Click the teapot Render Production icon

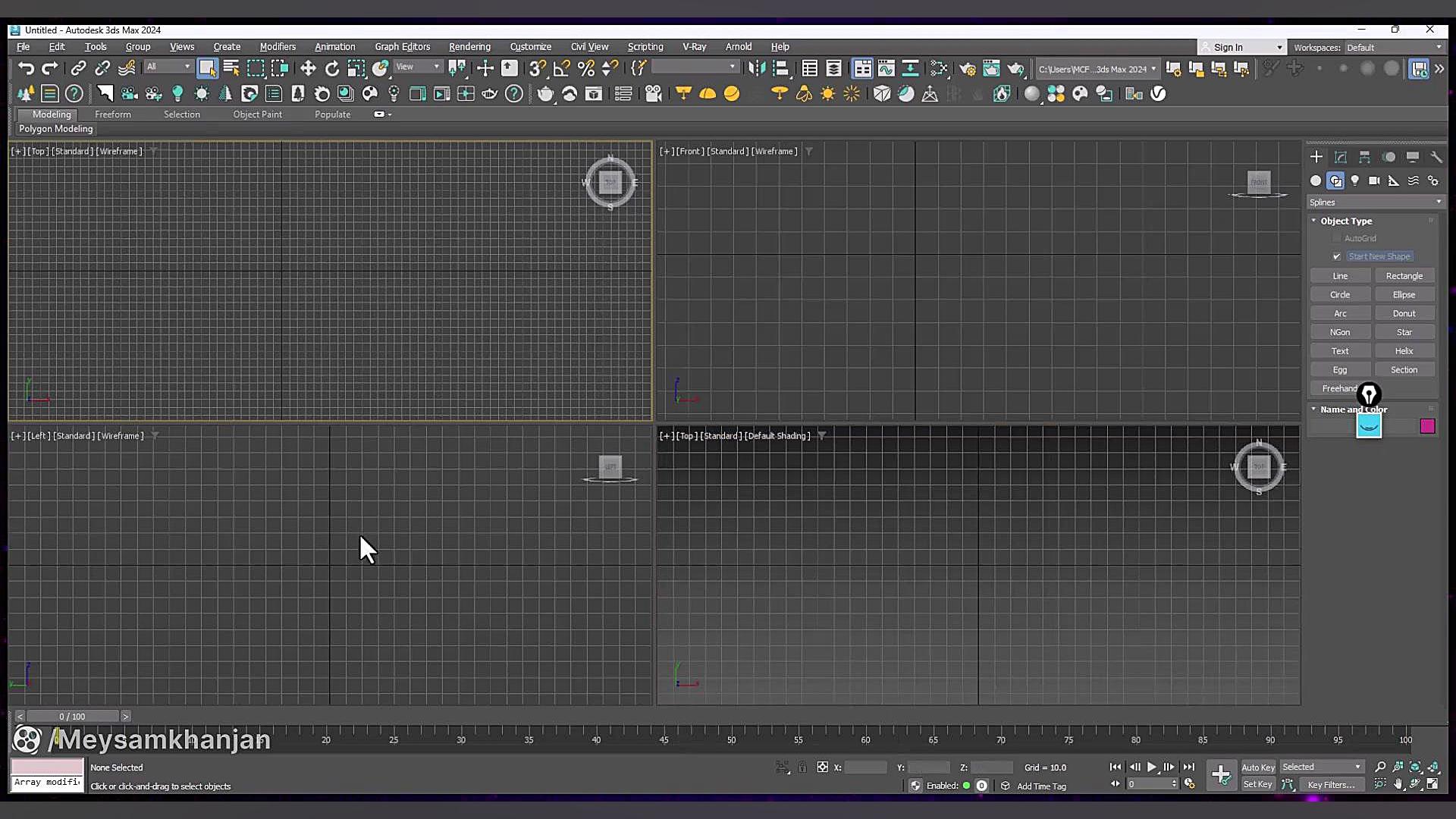(x=1016, y=69)
